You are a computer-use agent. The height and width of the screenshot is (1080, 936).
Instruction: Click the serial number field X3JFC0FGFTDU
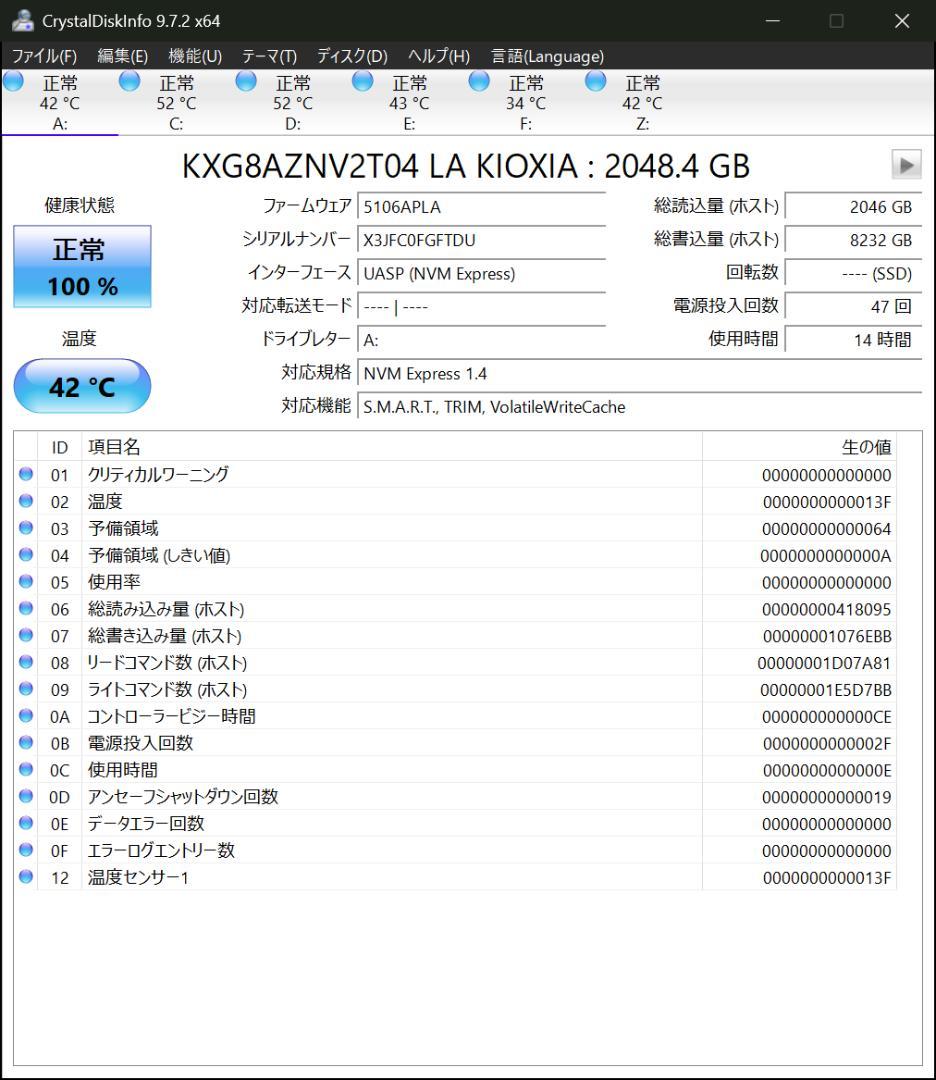click(481, 240)
